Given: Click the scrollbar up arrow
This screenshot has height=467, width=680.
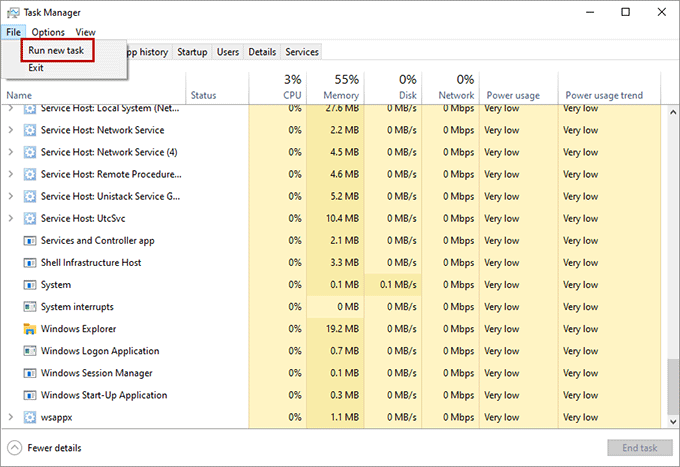Looking at the screenshot, I should [673, 112].
